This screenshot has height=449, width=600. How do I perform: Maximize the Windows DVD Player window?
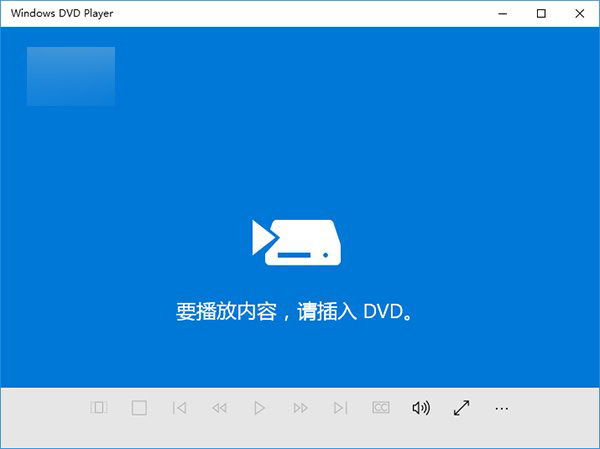(x=541, y=14)
